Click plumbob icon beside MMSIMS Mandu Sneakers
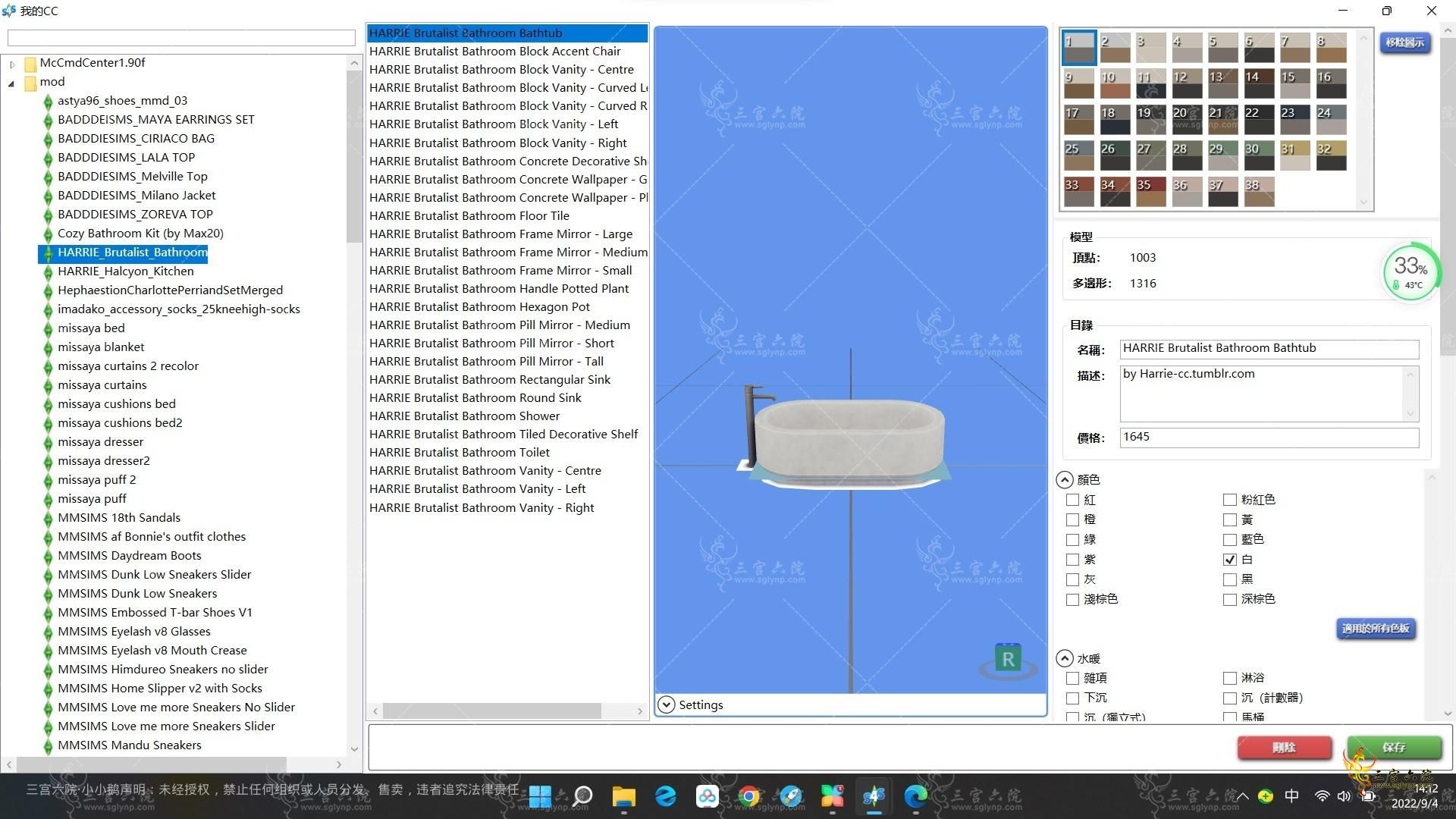This screenshot has height=819, width=1456. click(48, 745)
